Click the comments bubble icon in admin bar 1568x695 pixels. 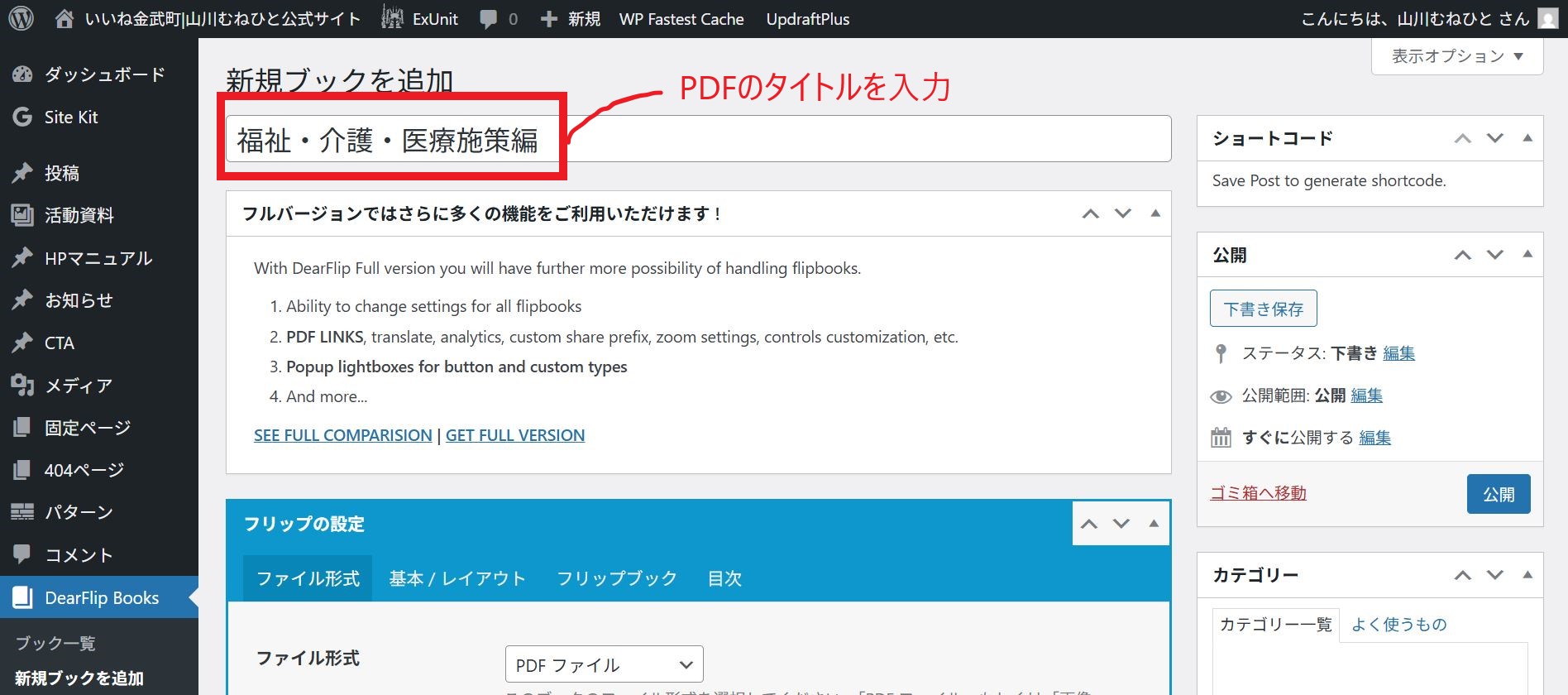pyautogui.click(x=489, y=19)
